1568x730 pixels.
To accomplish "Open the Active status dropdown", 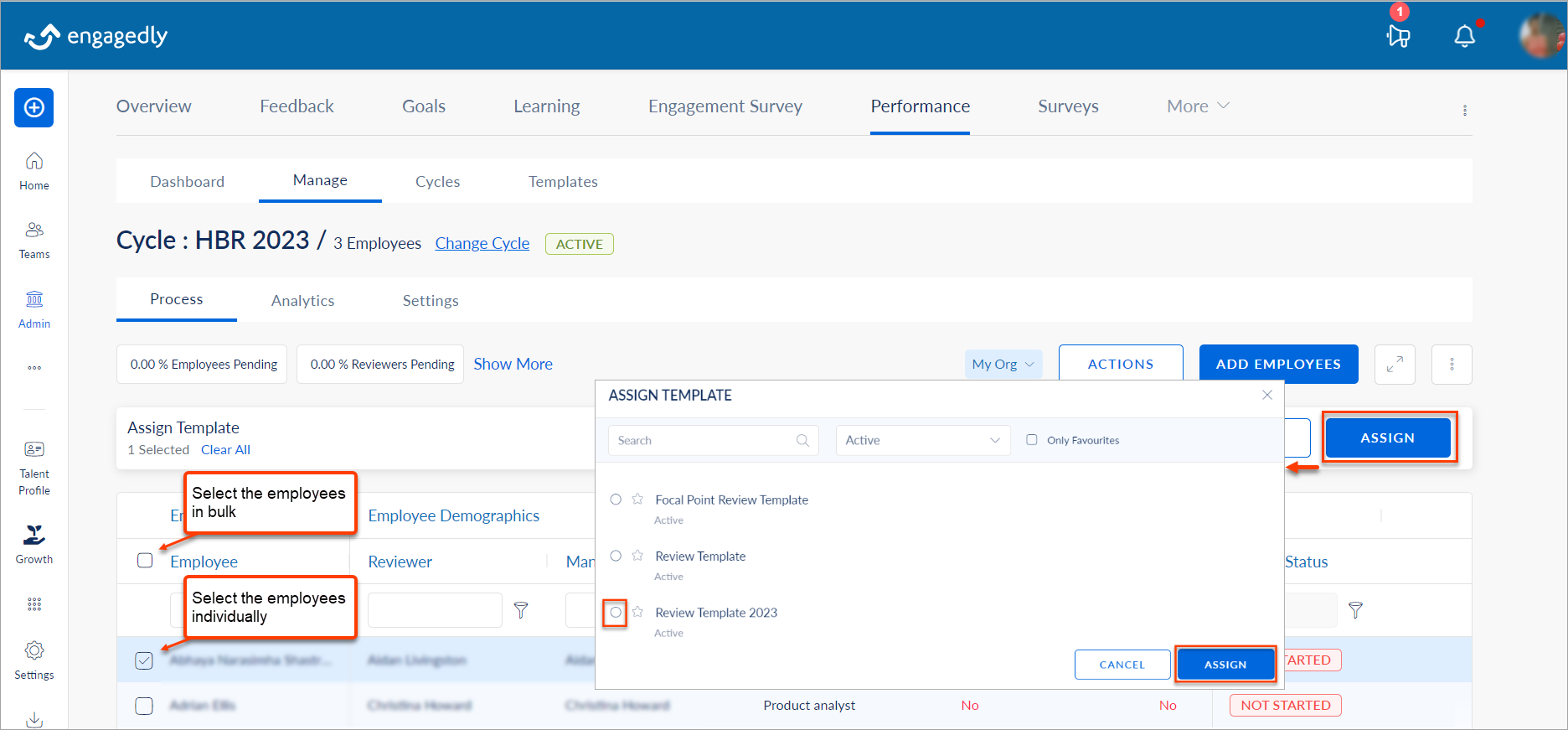I will [x=923, y=440].
